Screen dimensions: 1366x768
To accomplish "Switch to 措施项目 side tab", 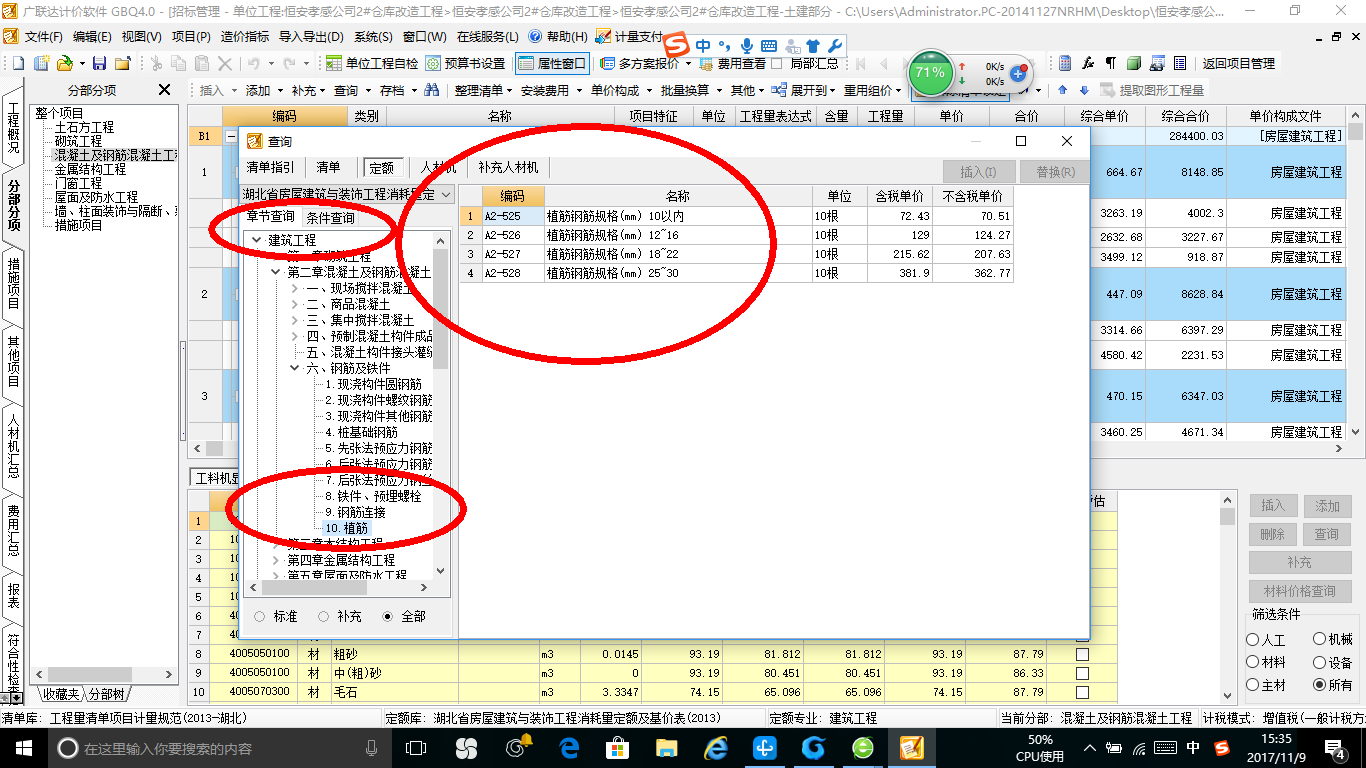I will pos(13,282).
